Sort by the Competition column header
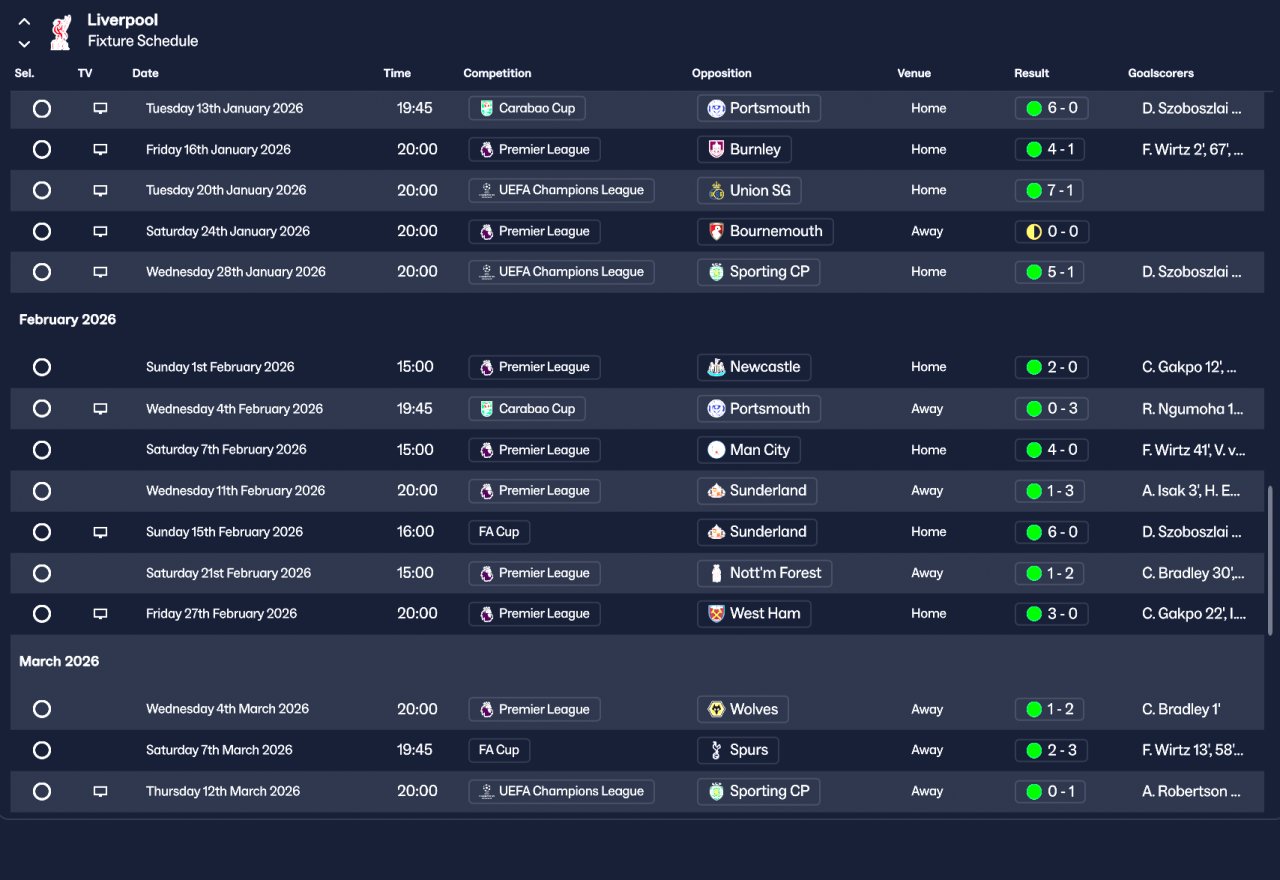The image size is (1280, 880). coord(497,73)
